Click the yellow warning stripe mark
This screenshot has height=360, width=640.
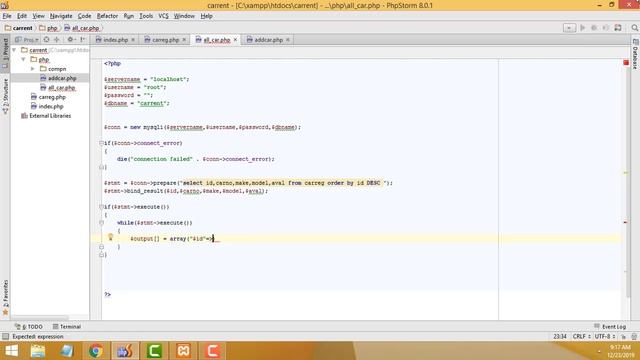(x=625, y=173)
